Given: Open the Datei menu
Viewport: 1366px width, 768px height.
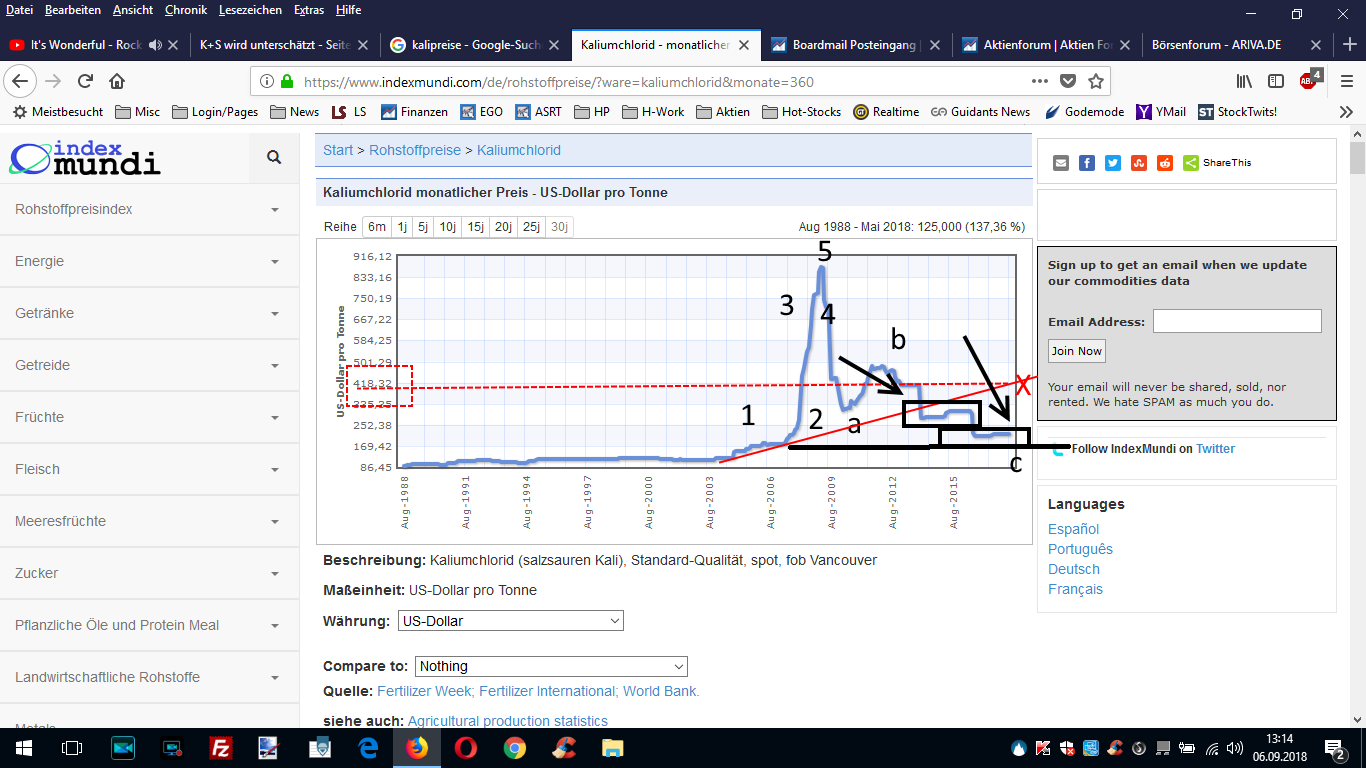Looking at the screenshot, I should [20, 10].
